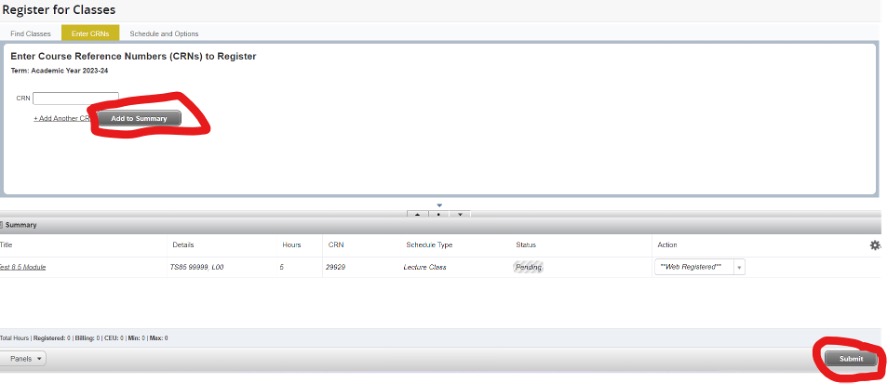The image size is (890, 385).
Task: Click the Status column header
Action: coord(526,245)
